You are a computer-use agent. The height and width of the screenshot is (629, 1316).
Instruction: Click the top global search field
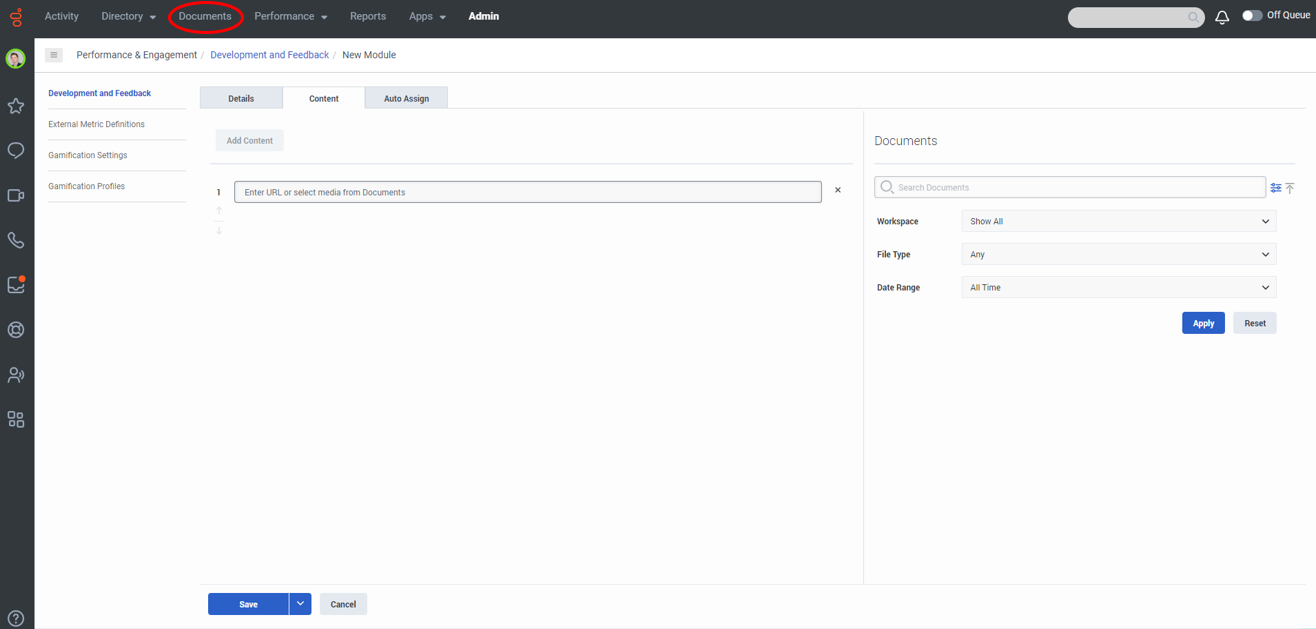pos(1136,17)
